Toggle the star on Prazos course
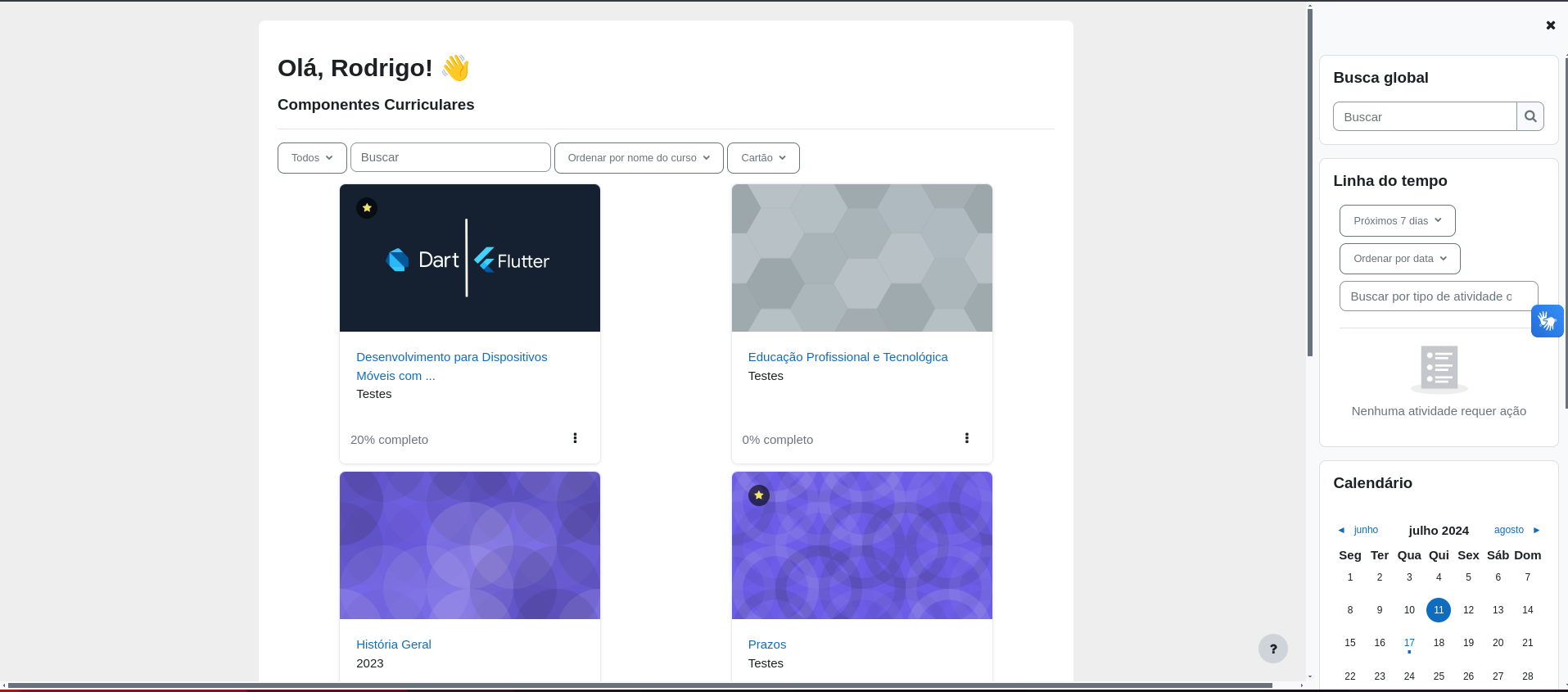1568x692 pixels. [759, 495]
